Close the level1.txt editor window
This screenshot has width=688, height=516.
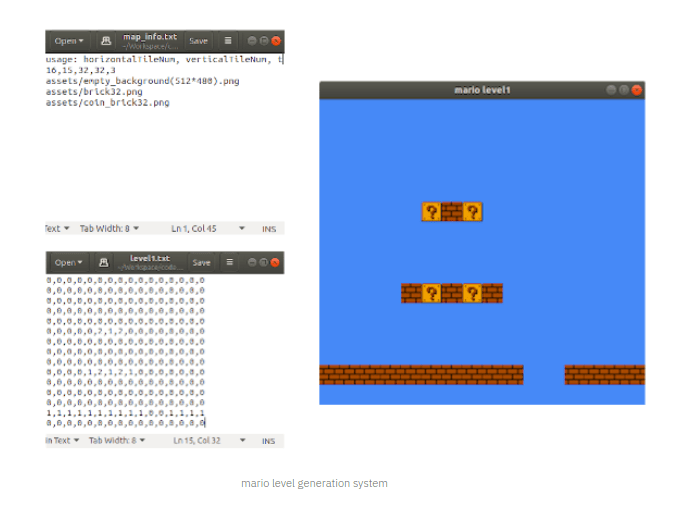pyautogui.click(x=276, y=263)
